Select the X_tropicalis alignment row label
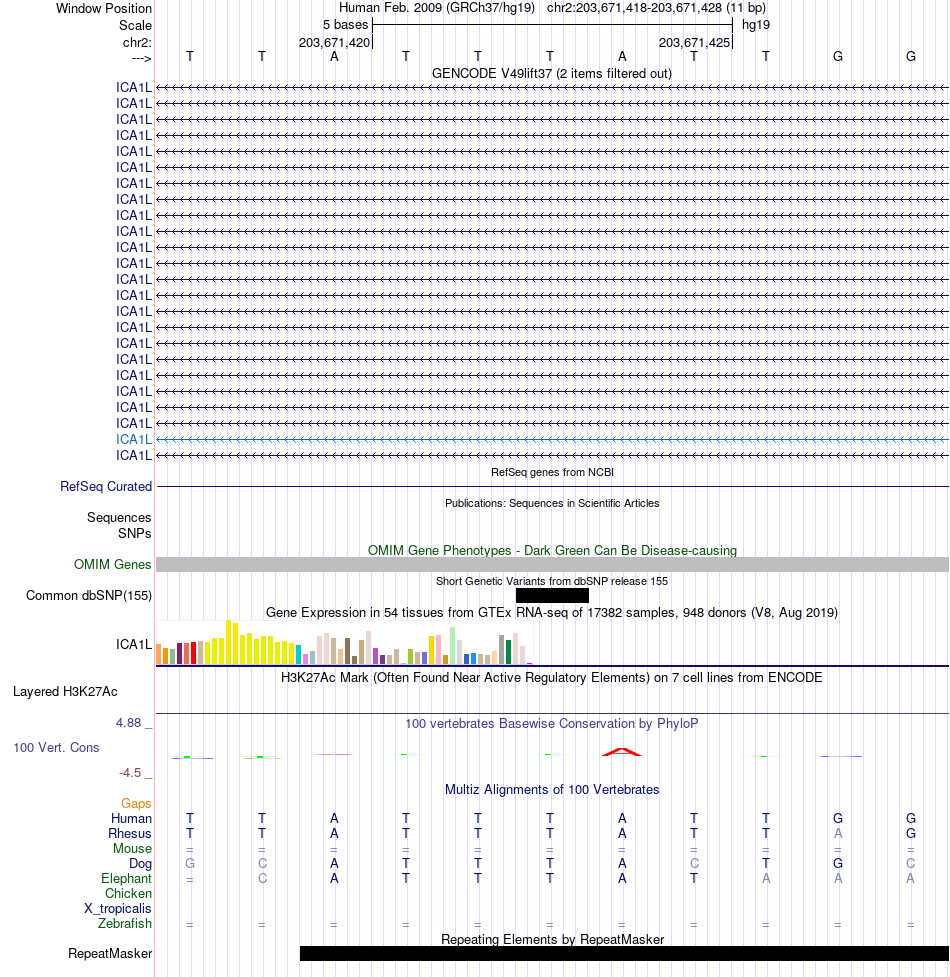The image size is (950, 977). (x=118, y=908)
